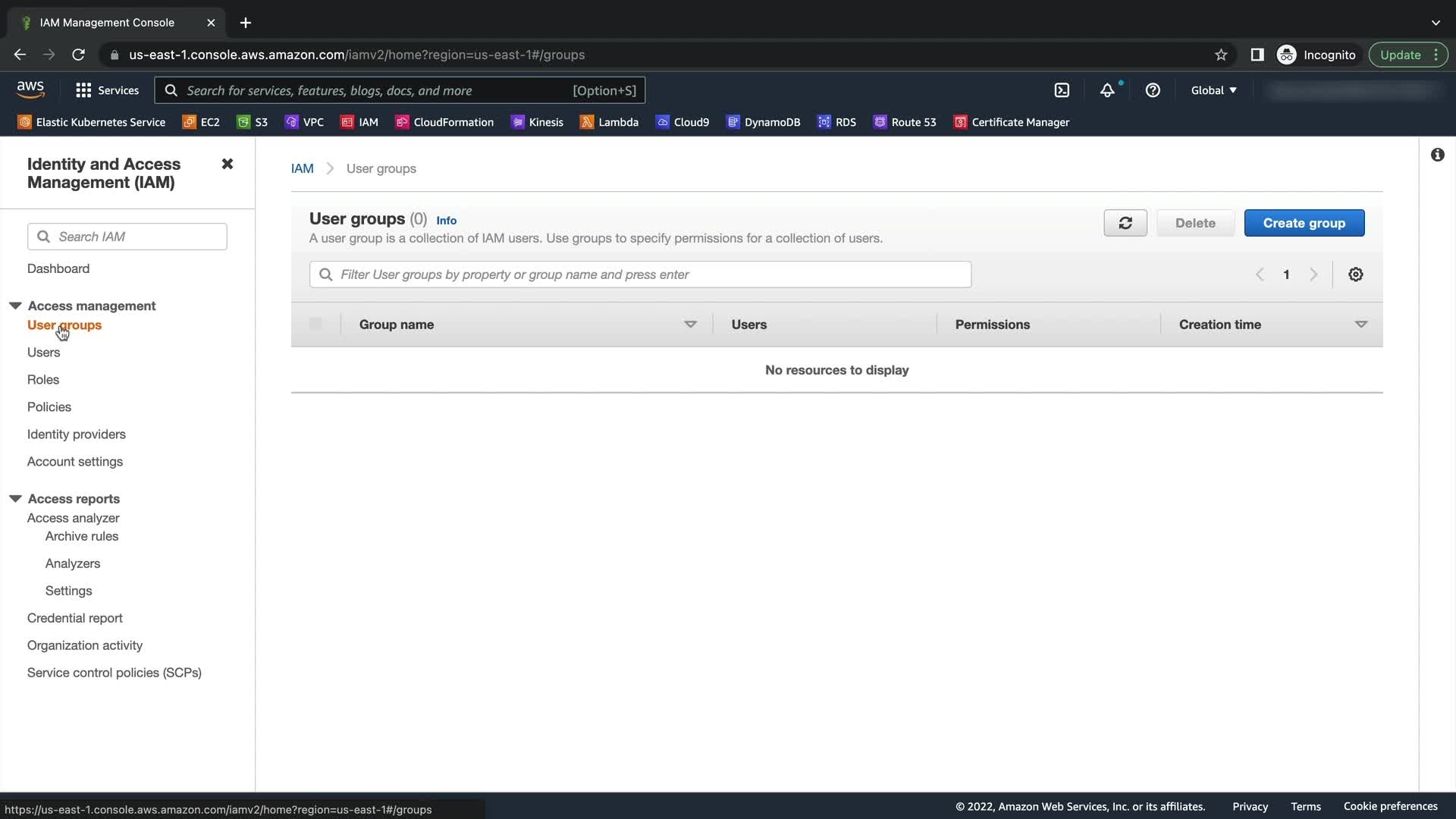The image size is (1456, 819).
Task: Open table preferences gear icon
Action: point(1356,275)
